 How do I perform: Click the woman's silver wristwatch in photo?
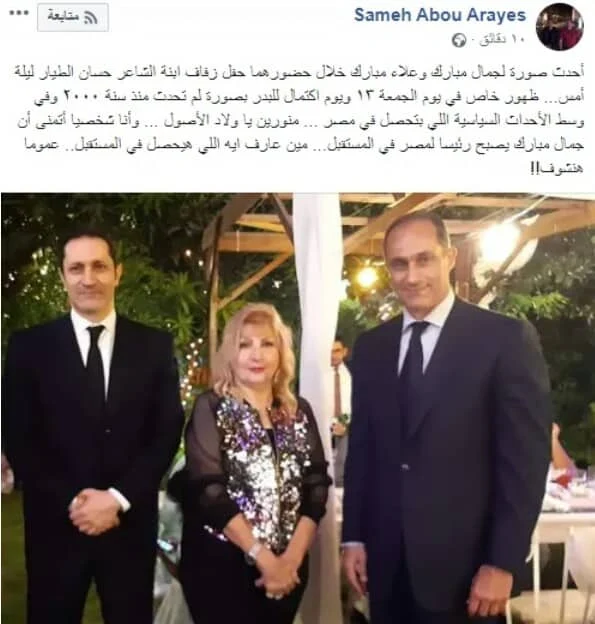(x=252, y=552)
